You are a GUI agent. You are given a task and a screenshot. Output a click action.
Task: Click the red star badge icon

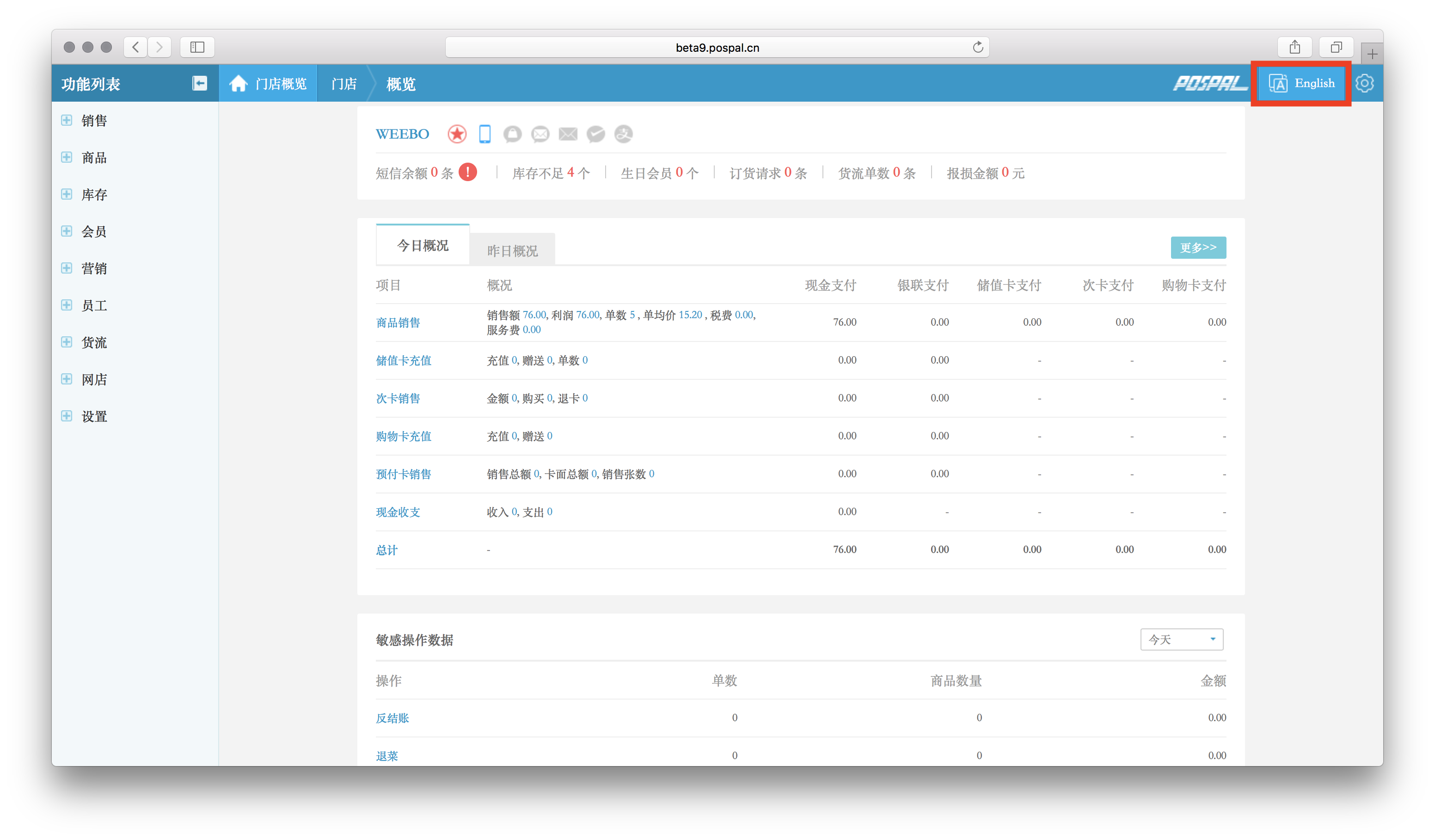[x=457, y=134]
